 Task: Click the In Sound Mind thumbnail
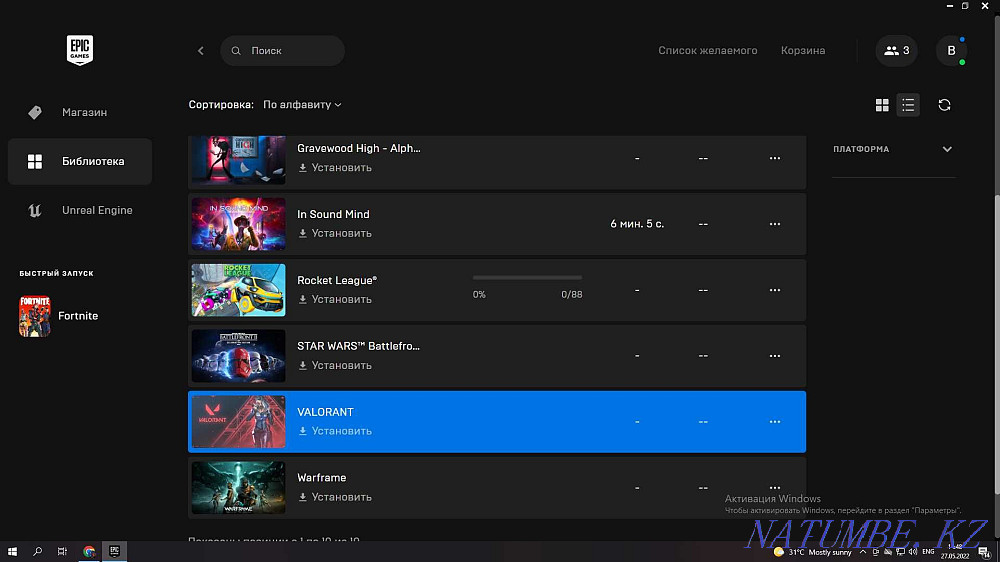tap(239, 224)
